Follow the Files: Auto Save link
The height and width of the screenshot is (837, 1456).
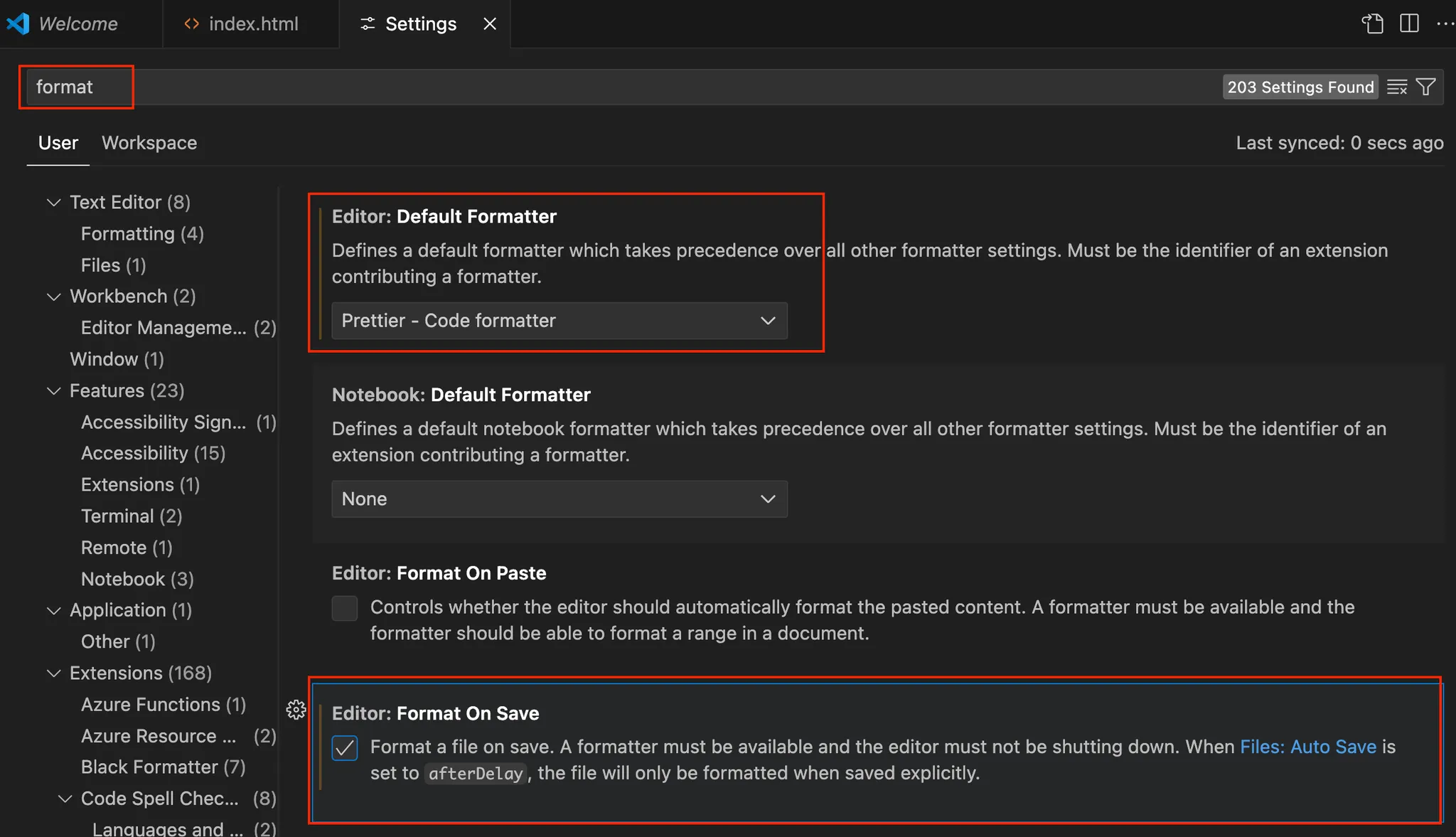[x=1308, y=747]
